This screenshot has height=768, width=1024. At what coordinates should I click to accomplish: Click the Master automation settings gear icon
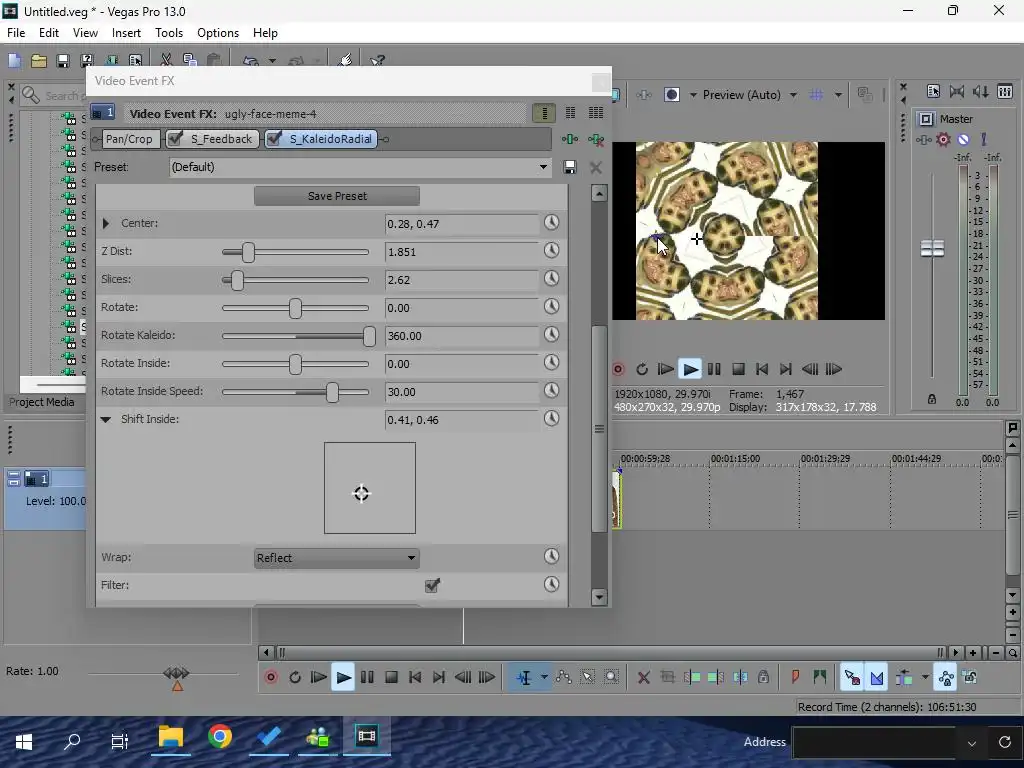(x=943, y=140)
